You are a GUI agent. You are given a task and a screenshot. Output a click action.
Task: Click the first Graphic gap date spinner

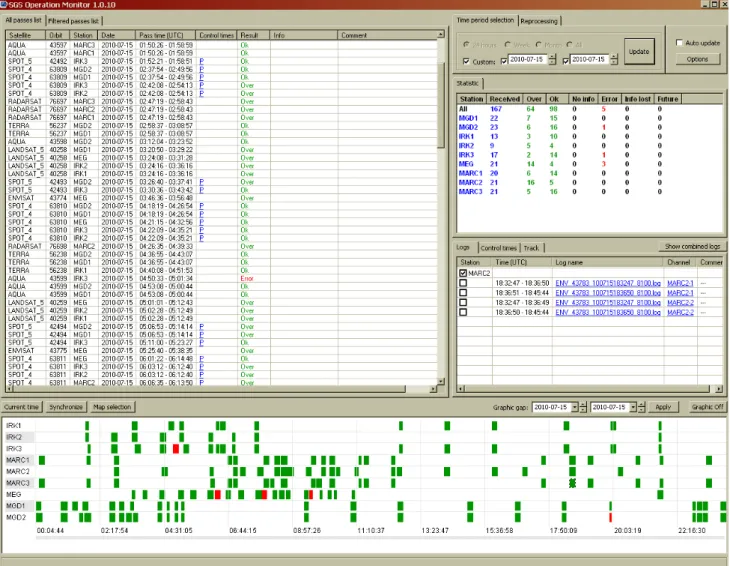click(x=583, y=407)
